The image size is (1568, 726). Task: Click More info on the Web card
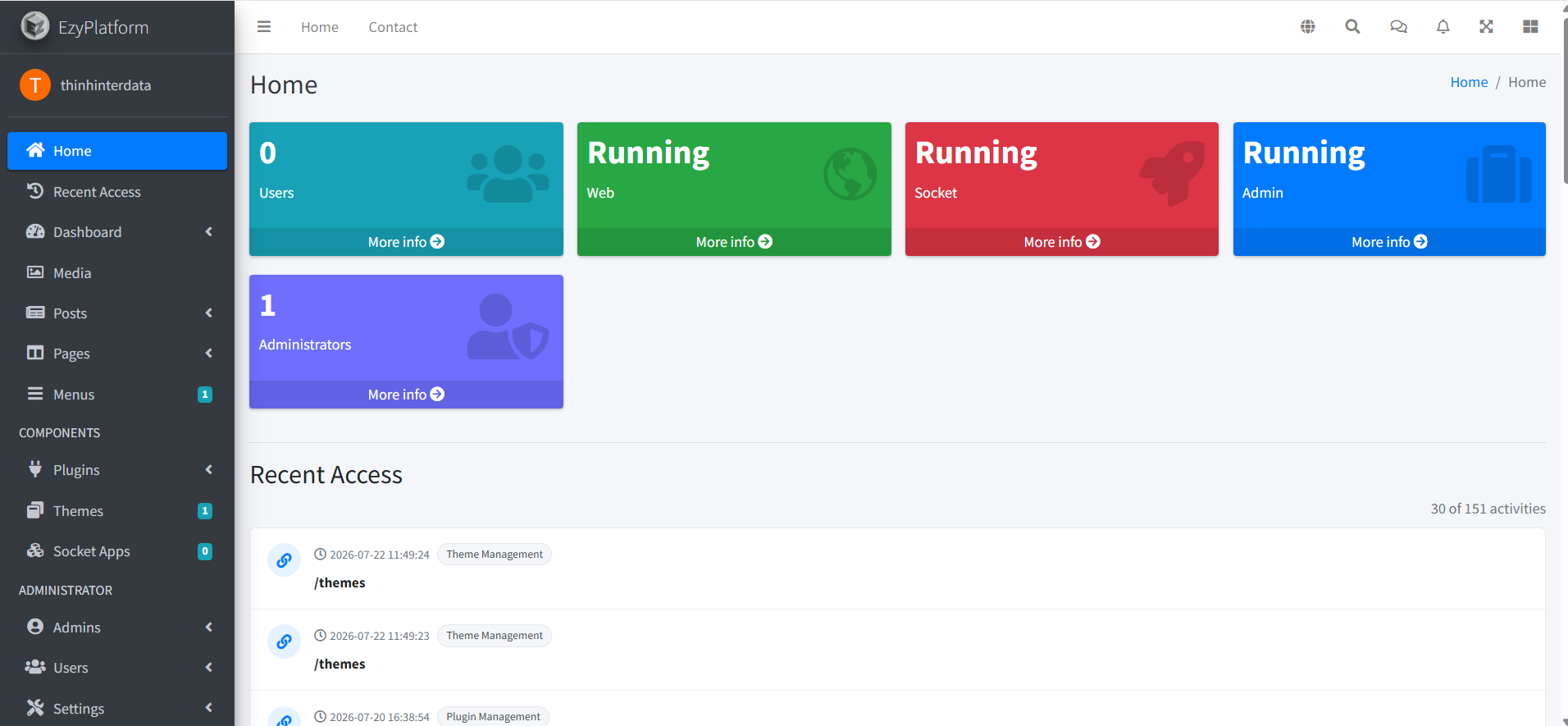point(734,242)
